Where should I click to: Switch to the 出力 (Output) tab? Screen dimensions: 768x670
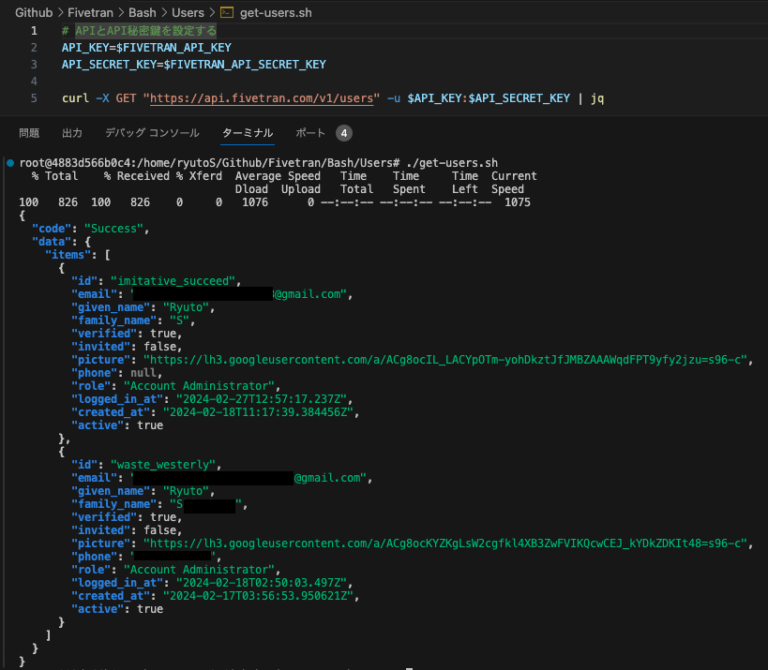pos(72,133)
